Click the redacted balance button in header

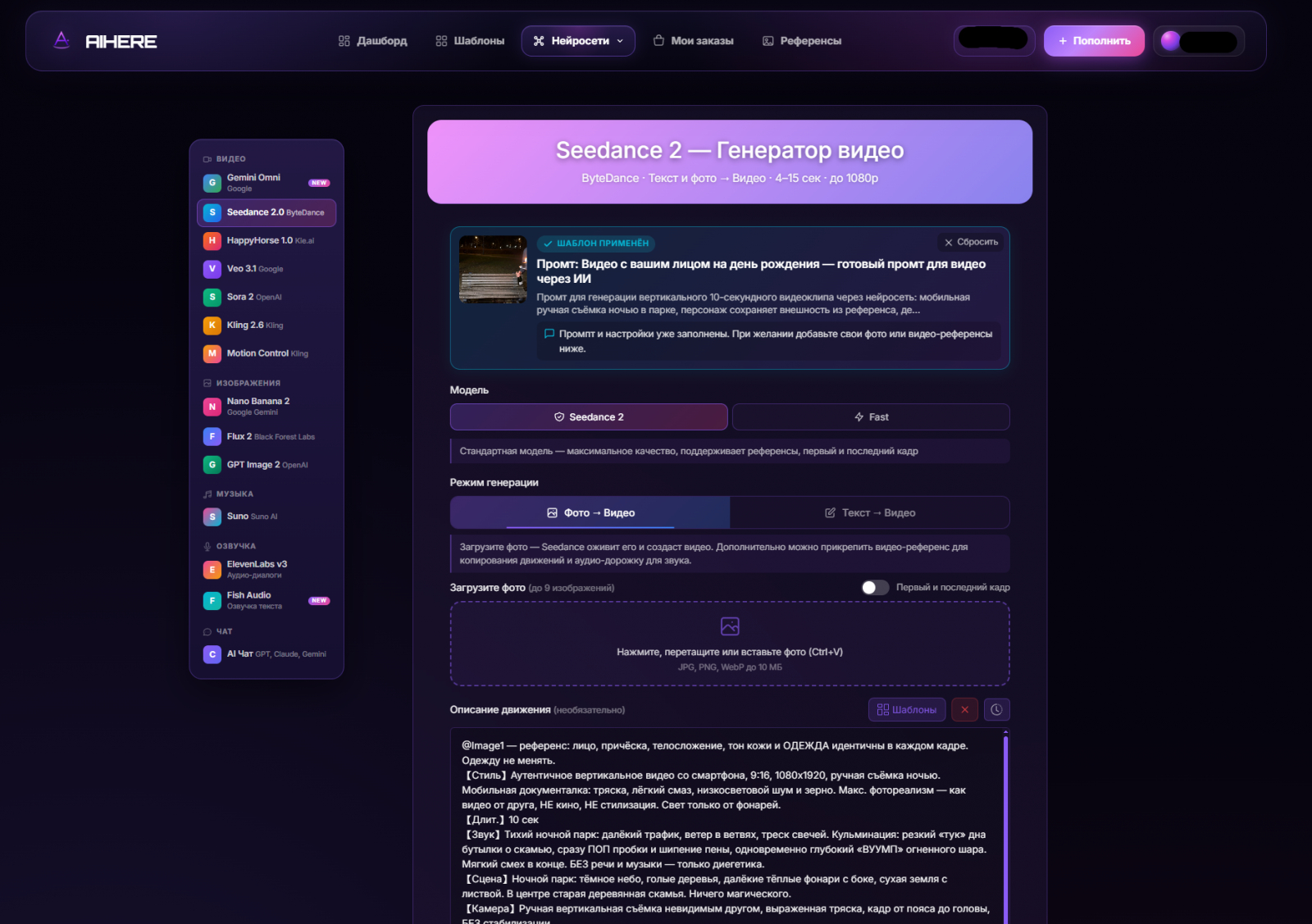[994, 40]
